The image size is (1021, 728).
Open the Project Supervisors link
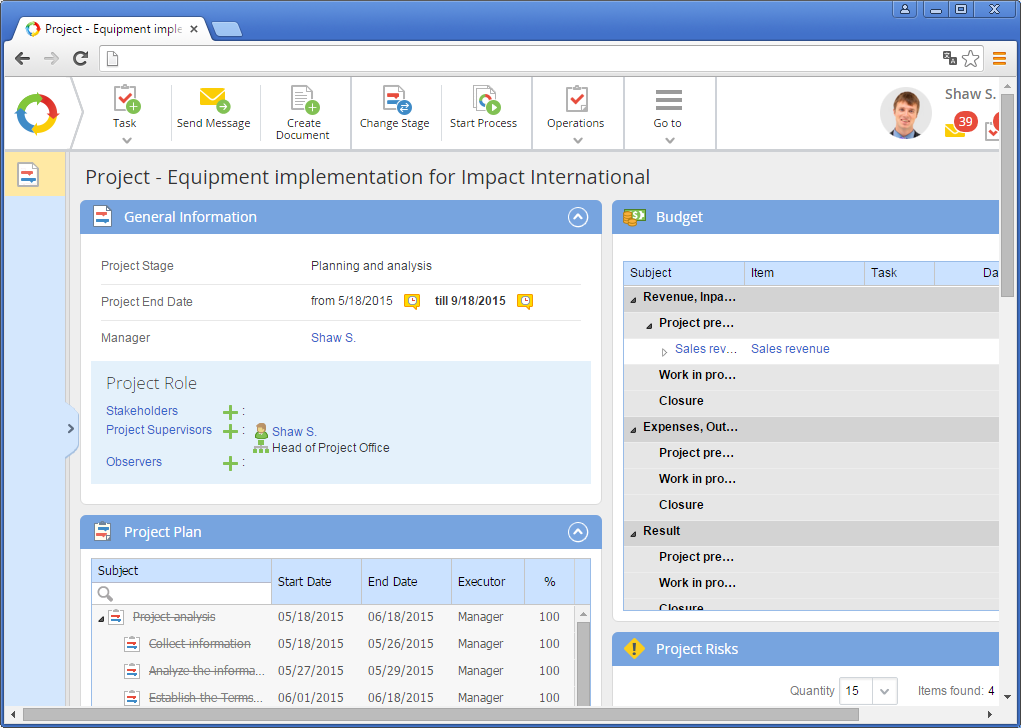coord(159,430)
